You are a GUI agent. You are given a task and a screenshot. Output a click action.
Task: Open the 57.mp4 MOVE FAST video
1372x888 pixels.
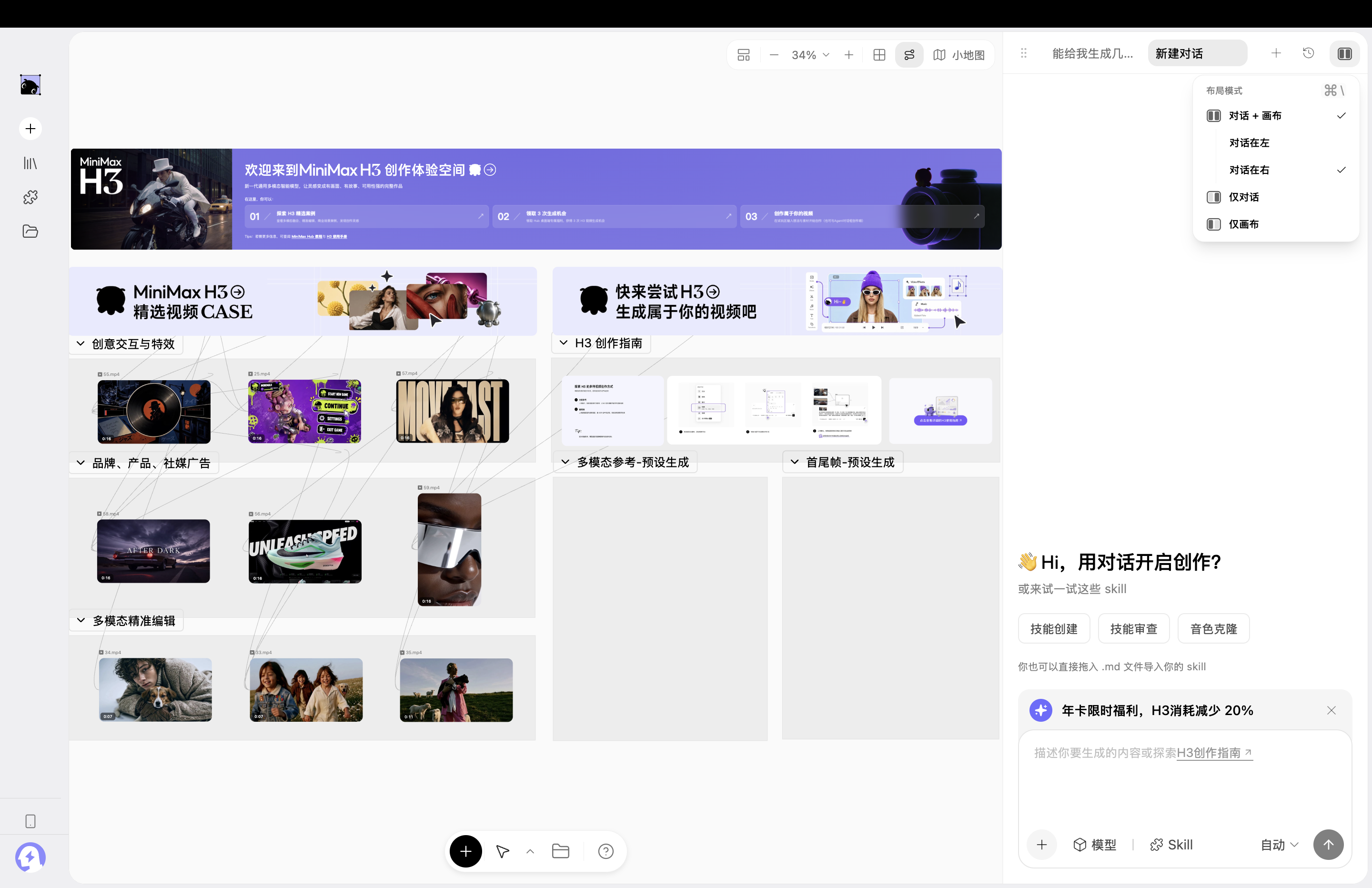click(x=453, y=411)
